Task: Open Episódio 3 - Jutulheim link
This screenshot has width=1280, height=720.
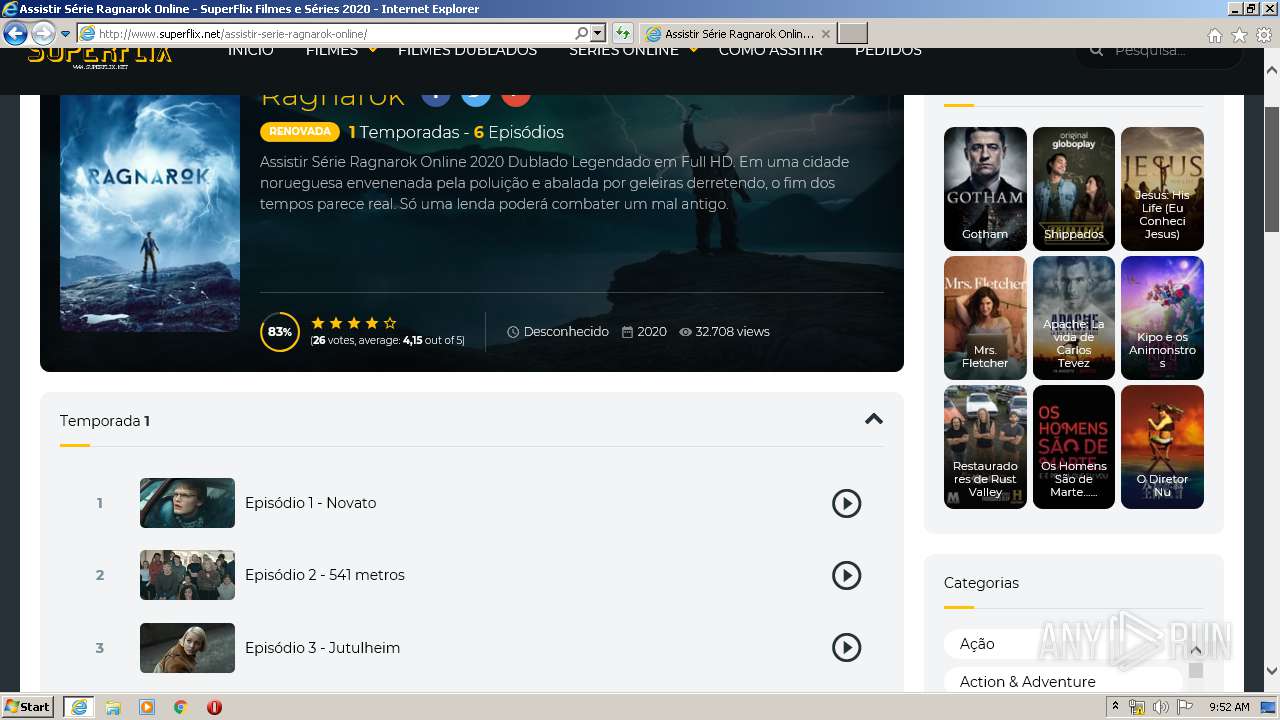Action: coord(323,648)
